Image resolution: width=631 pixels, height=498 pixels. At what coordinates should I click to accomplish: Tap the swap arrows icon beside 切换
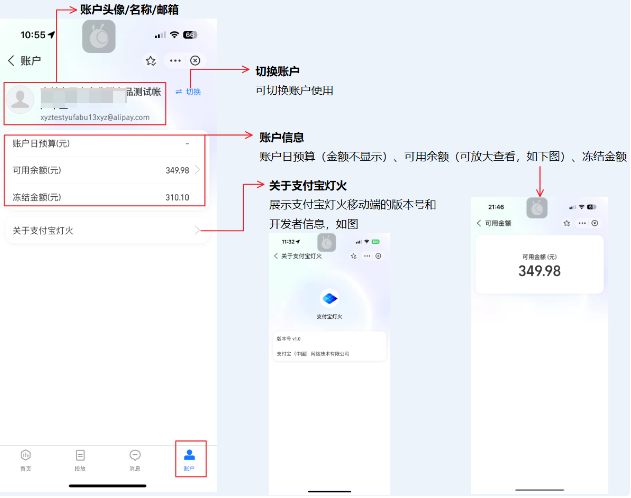(x=179, y=92)
